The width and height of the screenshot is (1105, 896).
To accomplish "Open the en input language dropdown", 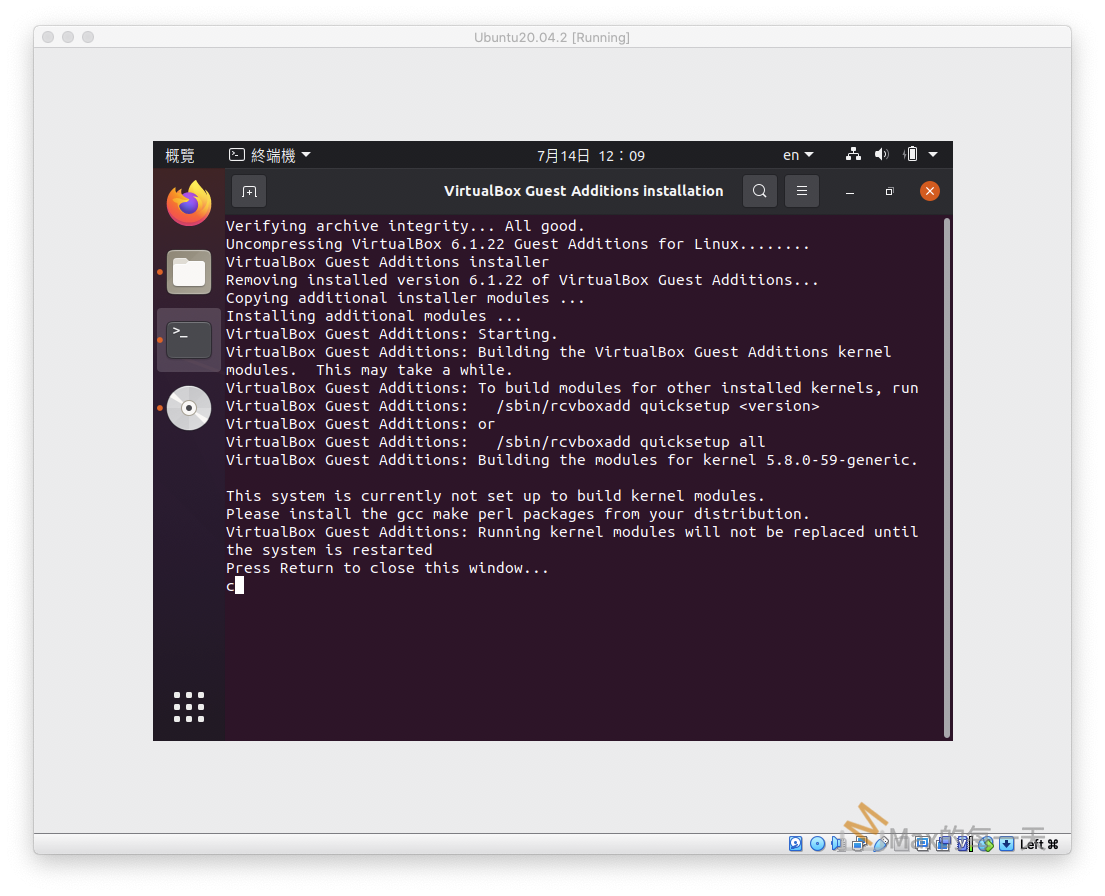I will tap(798, 155).
